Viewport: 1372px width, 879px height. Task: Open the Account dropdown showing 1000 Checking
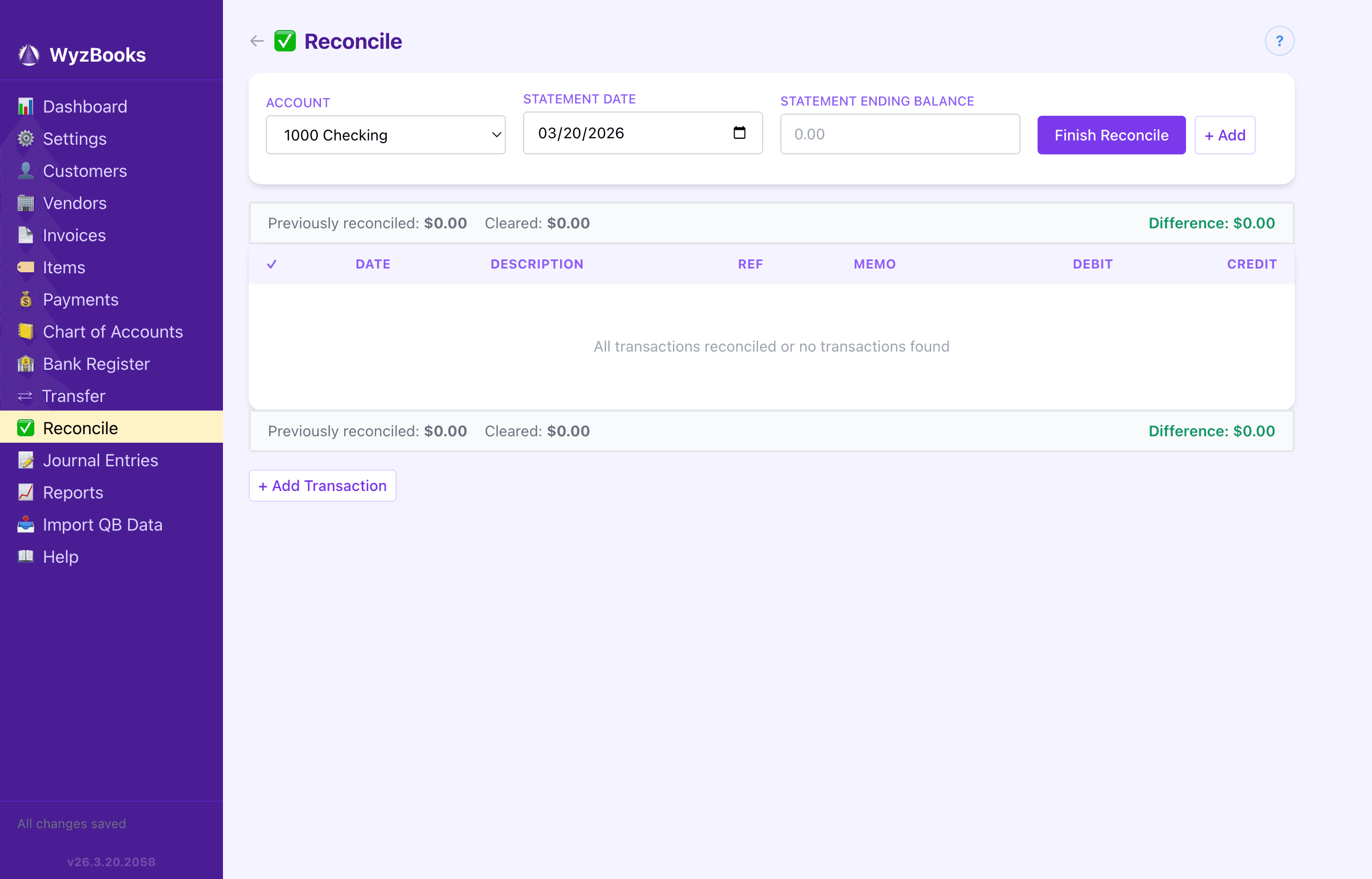(x=385, y=135)
